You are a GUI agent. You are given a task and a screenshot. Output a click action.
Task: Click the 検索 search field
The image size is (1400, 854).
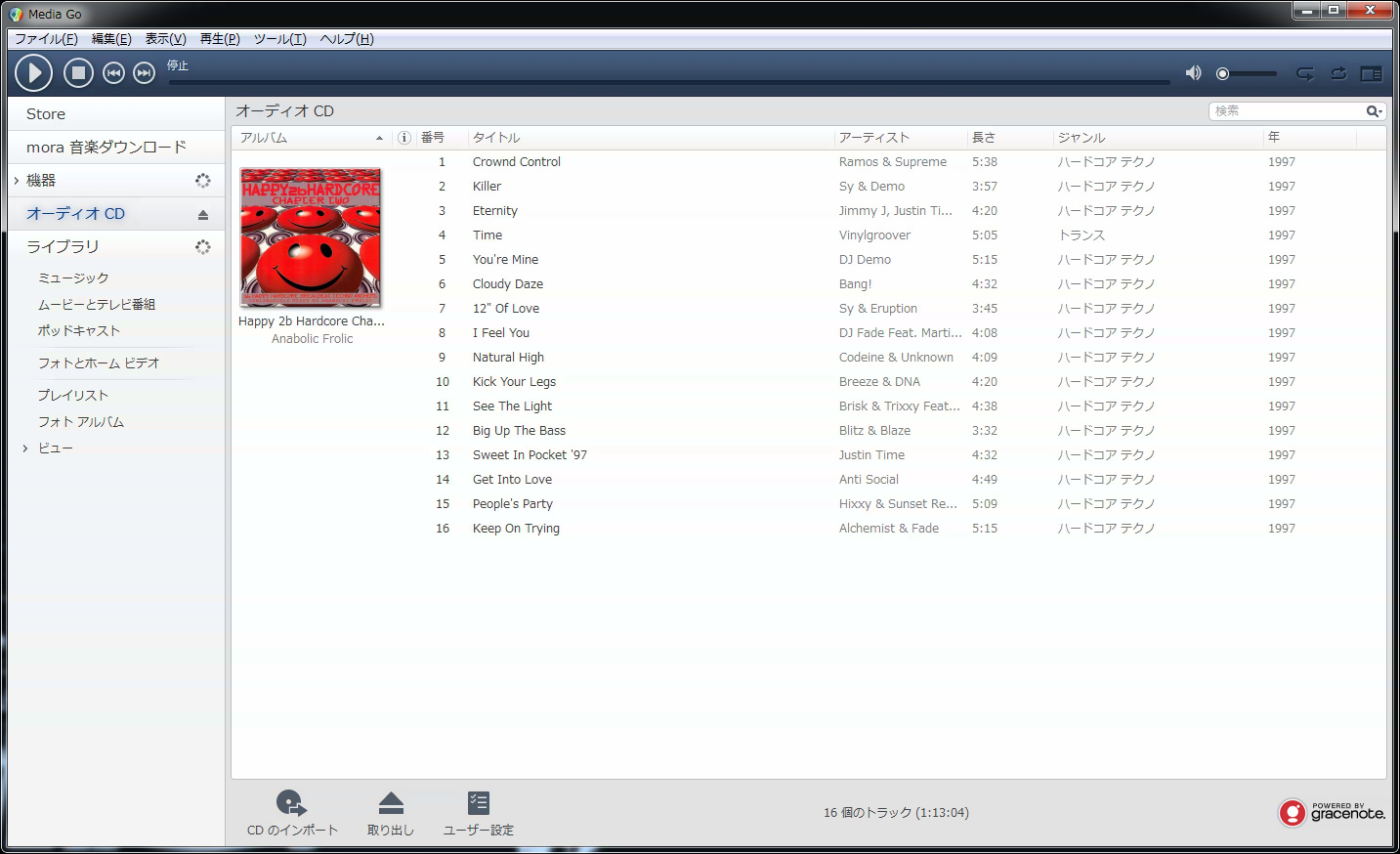click(x=1285, y=111)
